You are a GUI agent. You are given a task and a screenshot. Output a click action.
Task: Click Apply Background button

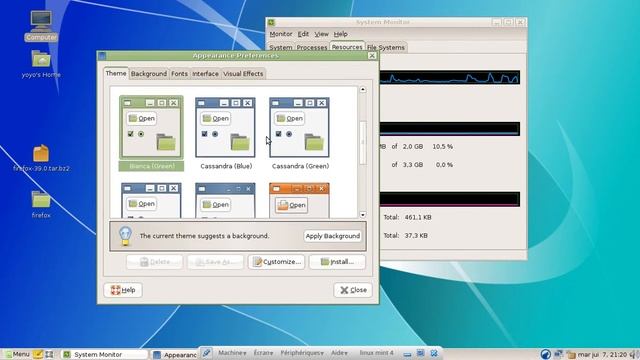333,236
